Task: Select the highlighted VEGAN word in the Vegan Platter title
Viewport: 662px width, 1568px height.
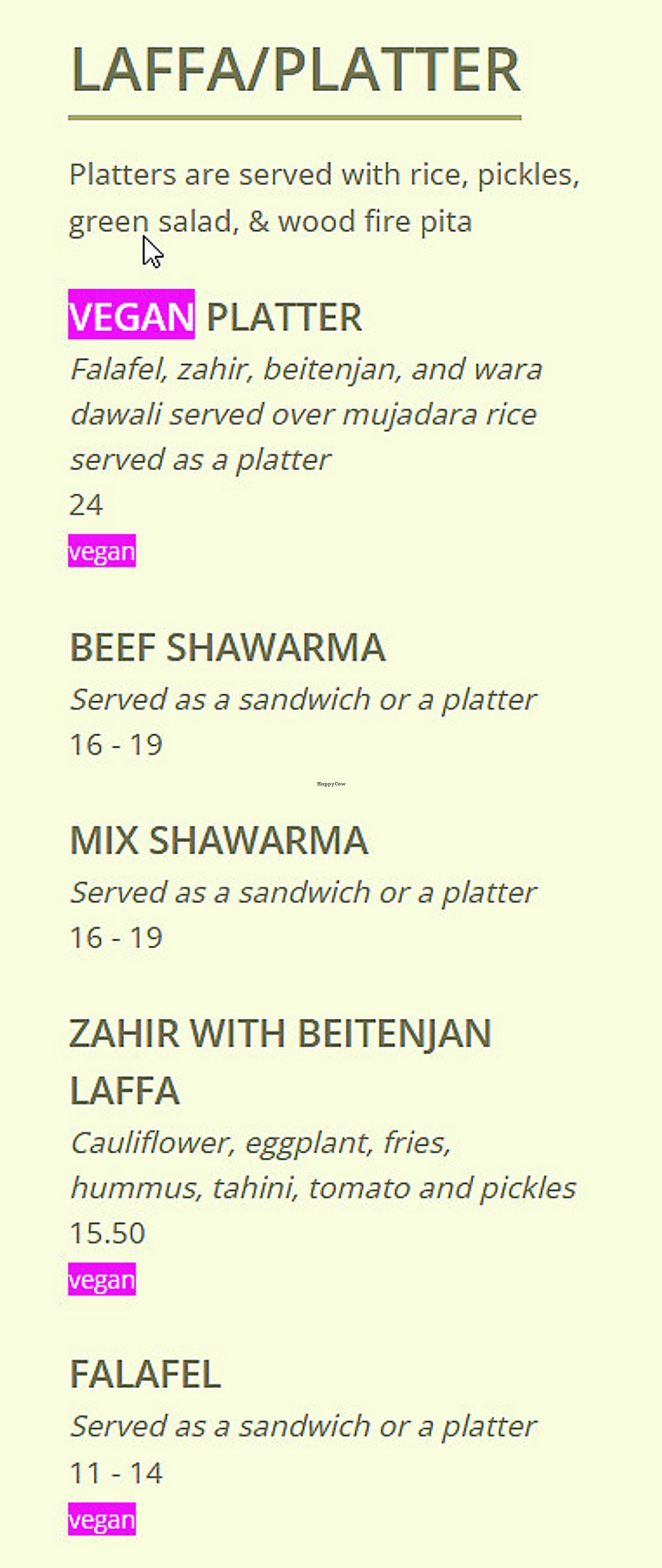Action: click(x=131, y=316)
